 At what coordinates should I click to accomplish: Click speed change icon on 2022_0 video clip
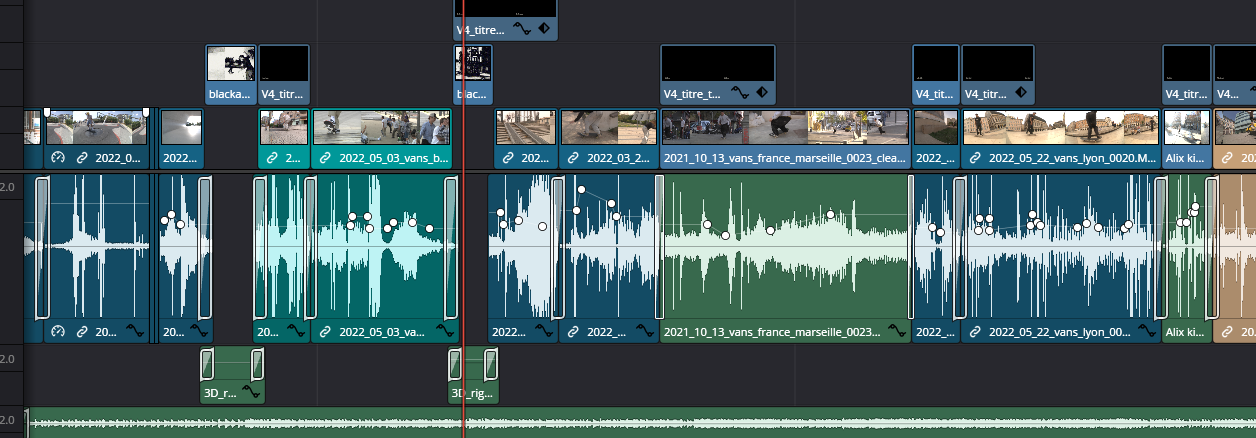tap(57, 158)
